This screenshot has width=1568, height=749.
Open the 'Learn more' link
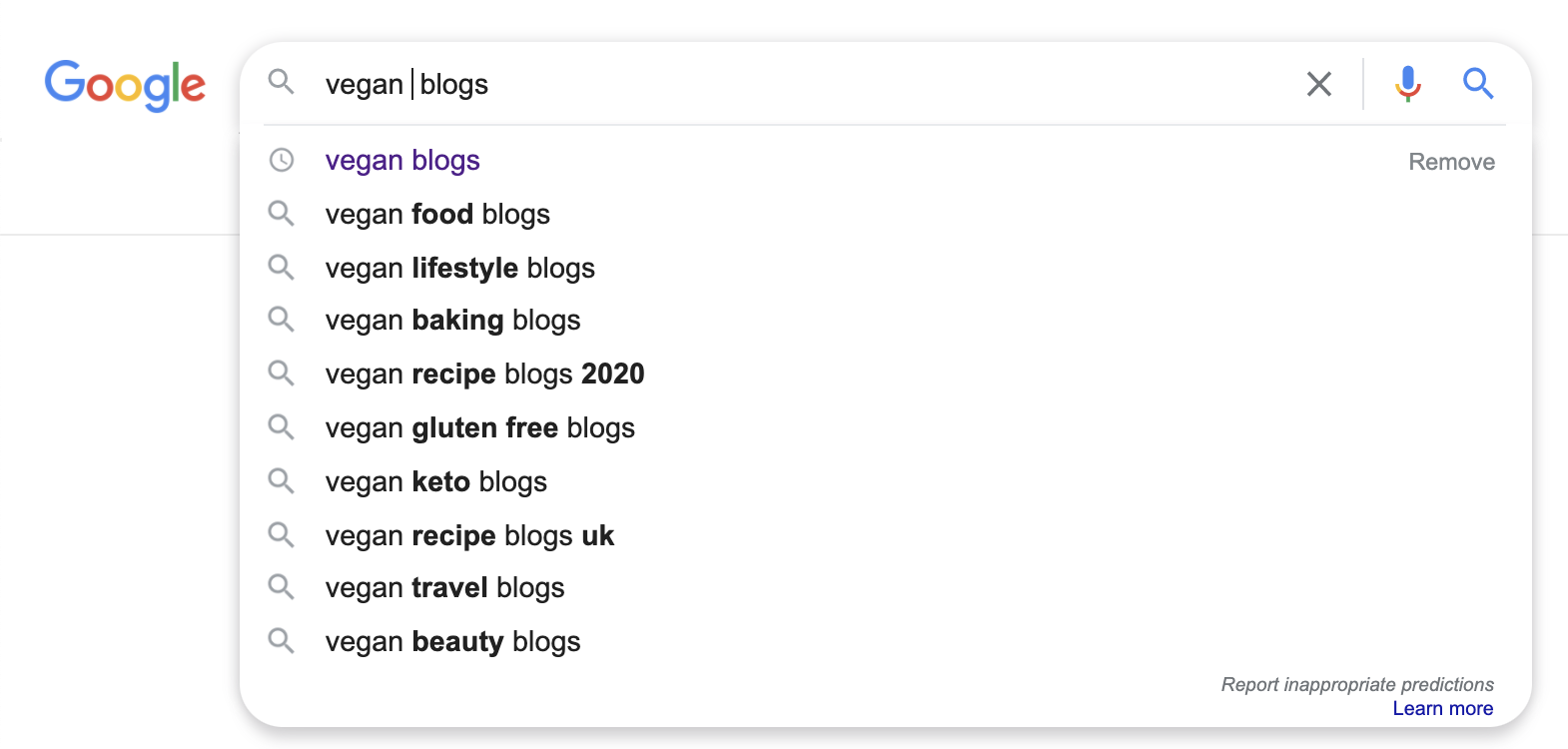pyautogui.click(x=1443, y=708)
